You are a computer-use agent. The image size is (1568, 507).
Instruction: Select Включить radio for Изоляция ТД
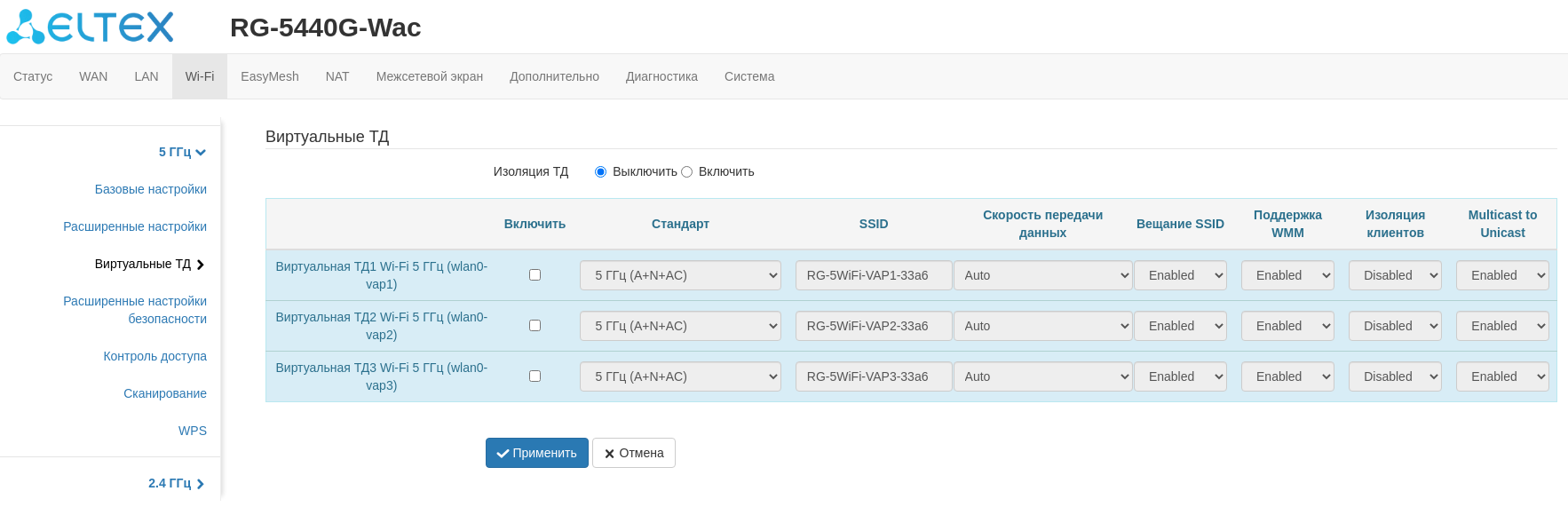686,172
